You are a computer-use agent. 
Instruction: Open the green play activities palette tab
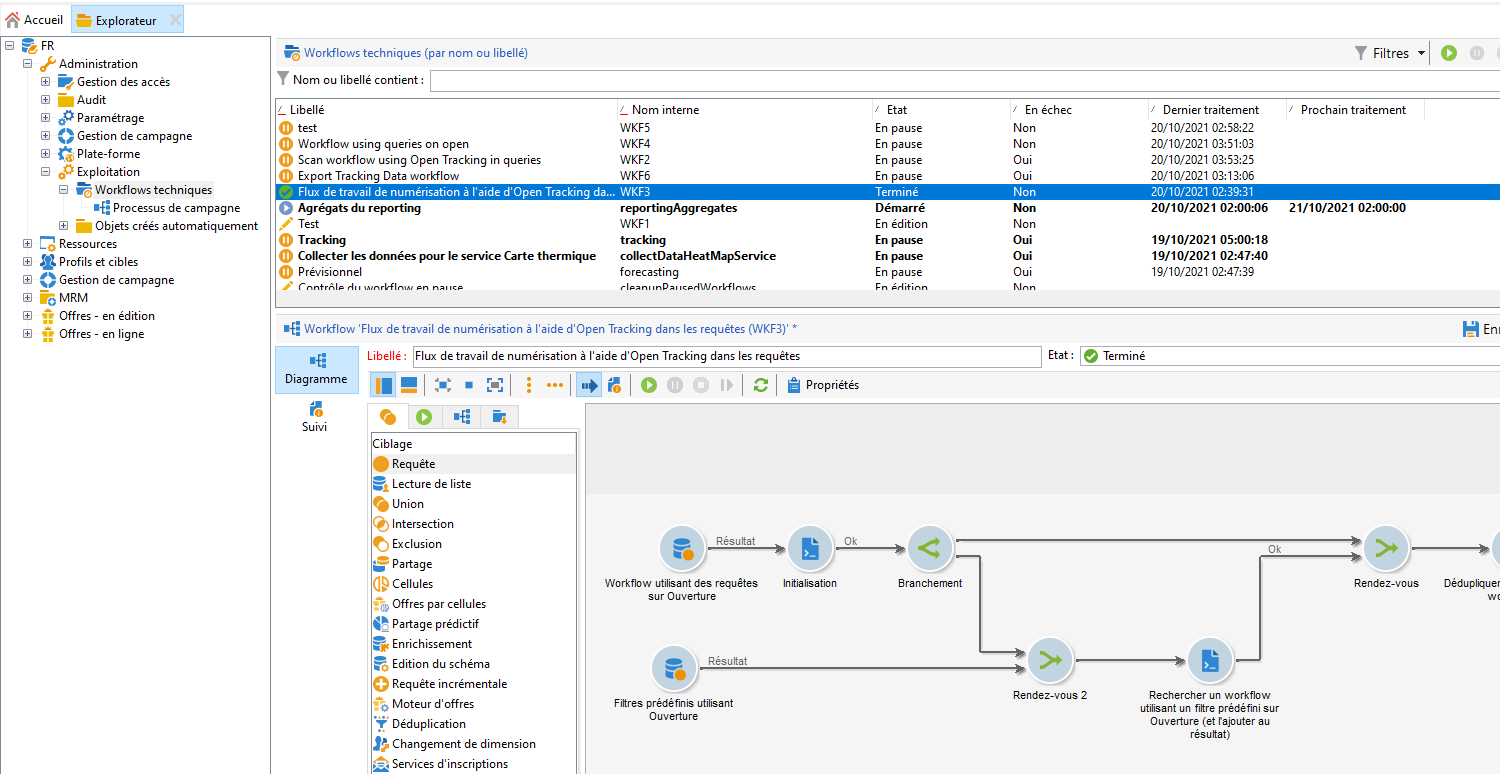pyautogui.click(x=424, y=417)
